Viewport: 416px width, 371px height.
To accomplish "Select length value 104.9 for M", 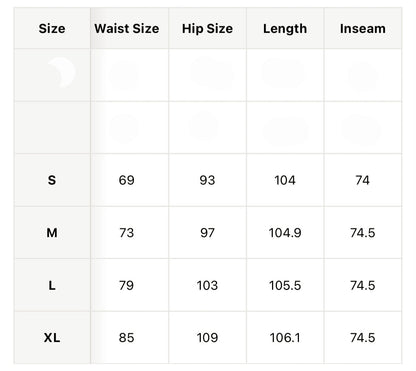I will [x=285, y=233].
